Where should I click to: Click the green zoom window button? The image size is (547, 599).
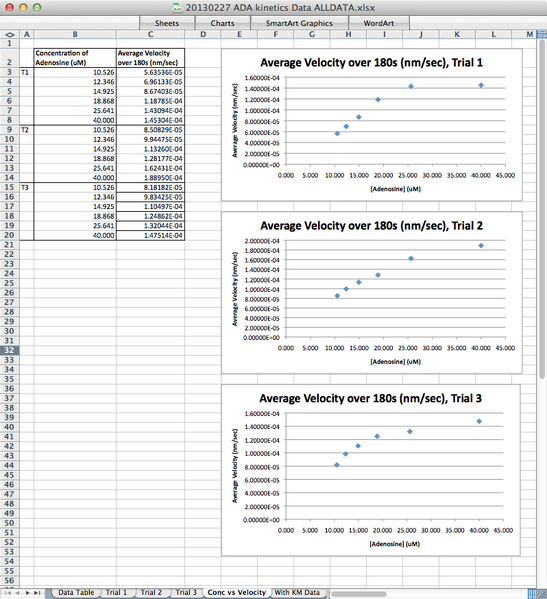pyautogui.click(x=37, y=7)
